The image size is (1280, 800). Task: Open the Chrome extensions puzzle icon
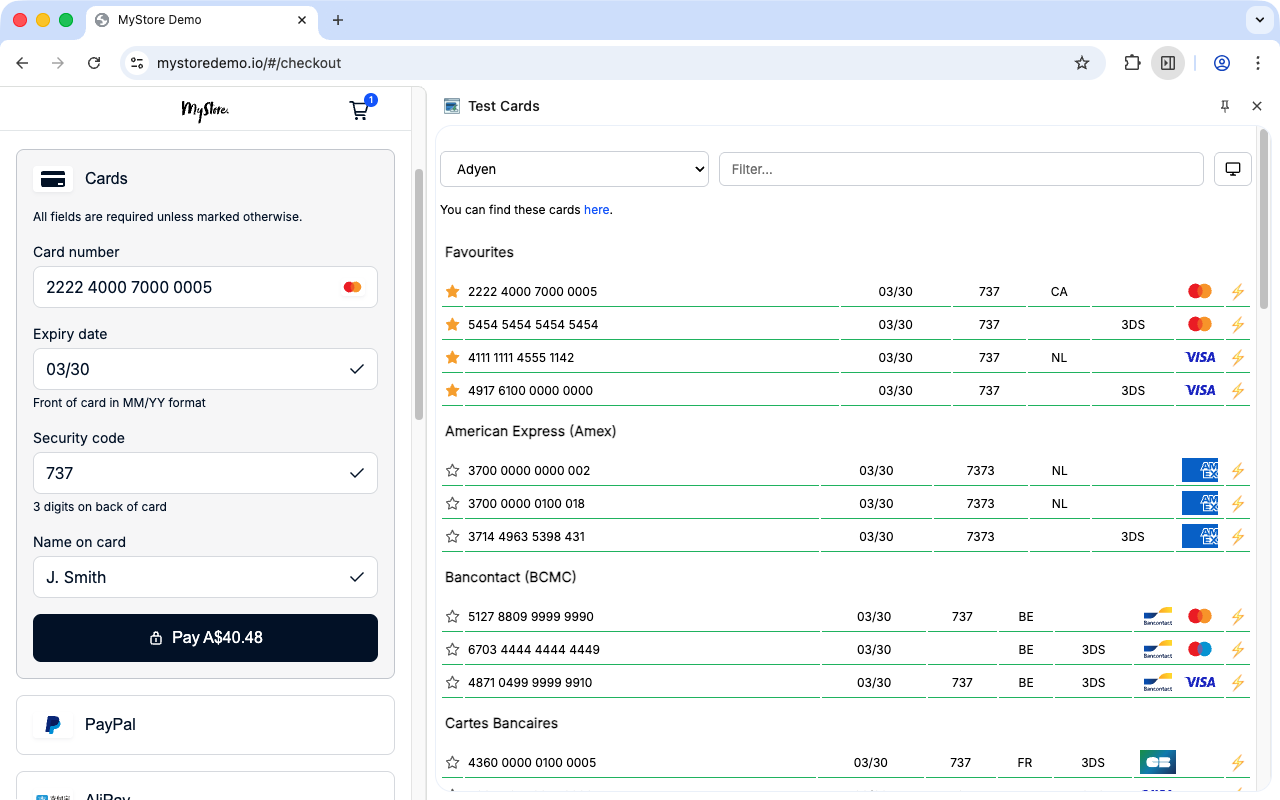[x=1132, y=63]
